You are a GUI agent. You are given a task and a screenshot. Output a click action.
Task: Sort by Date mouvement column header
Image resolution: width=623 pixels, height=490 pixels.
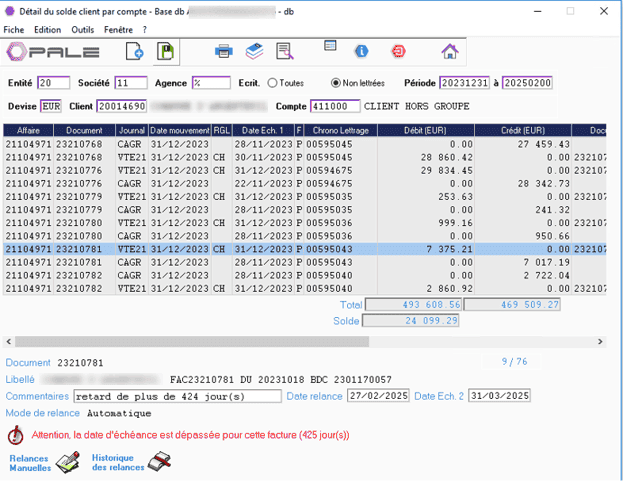tap(180, 130)
